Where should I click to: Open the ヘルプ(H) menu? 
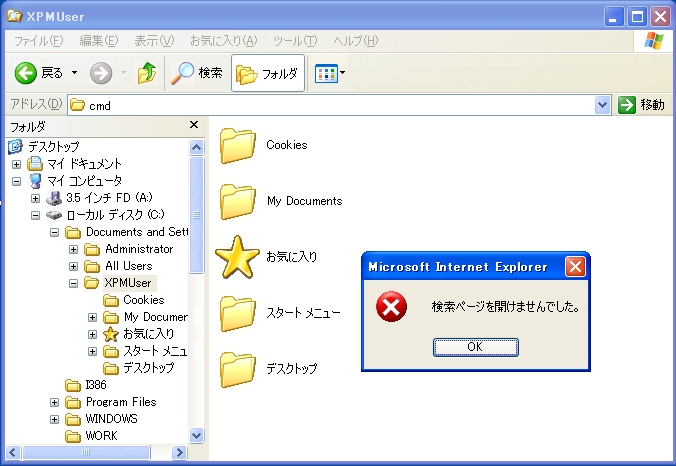click(356, 41)
